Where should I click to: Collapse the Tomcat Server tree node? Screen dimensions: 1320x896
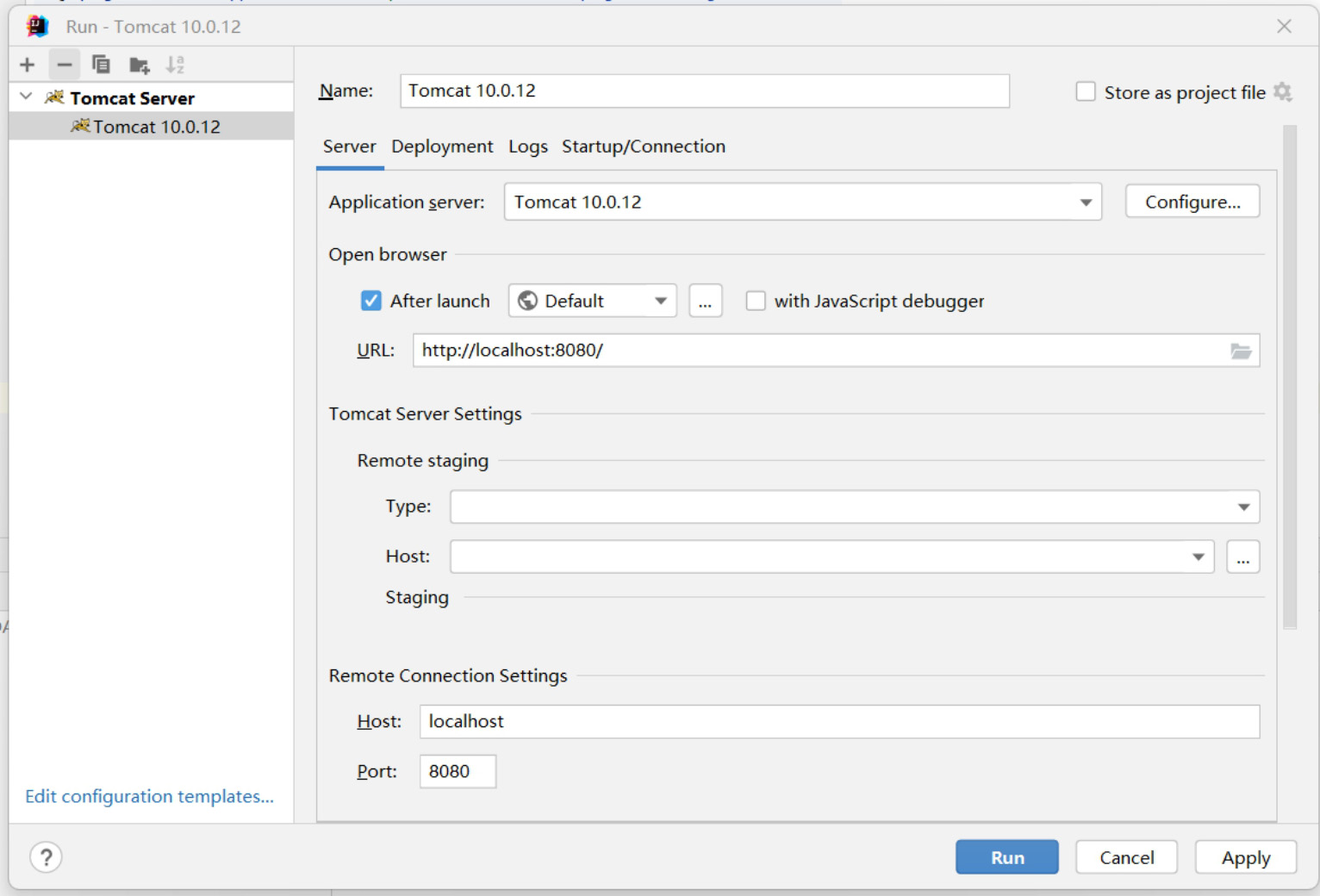click(27, 97)
